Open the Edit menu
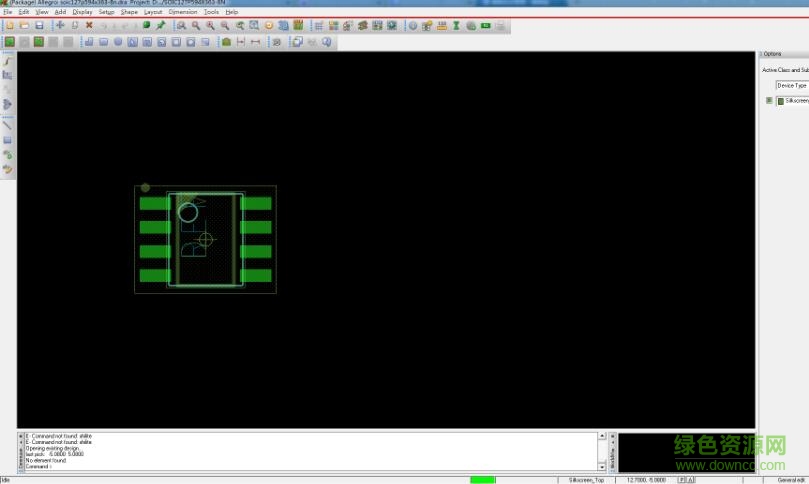Screen dimensions: 809x484 [x=24, y=12]
